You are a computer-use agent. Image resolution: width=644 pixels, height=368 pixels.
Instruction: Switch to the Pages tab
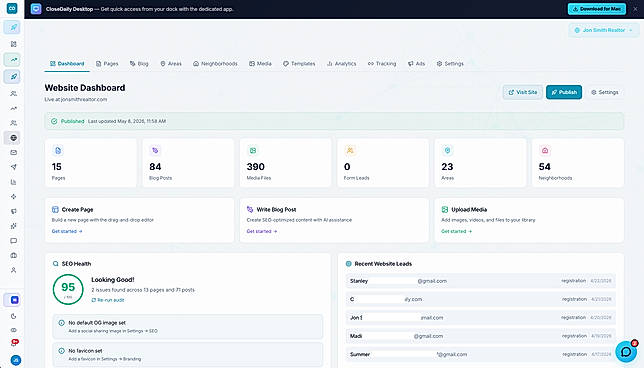tap(107, 64)
